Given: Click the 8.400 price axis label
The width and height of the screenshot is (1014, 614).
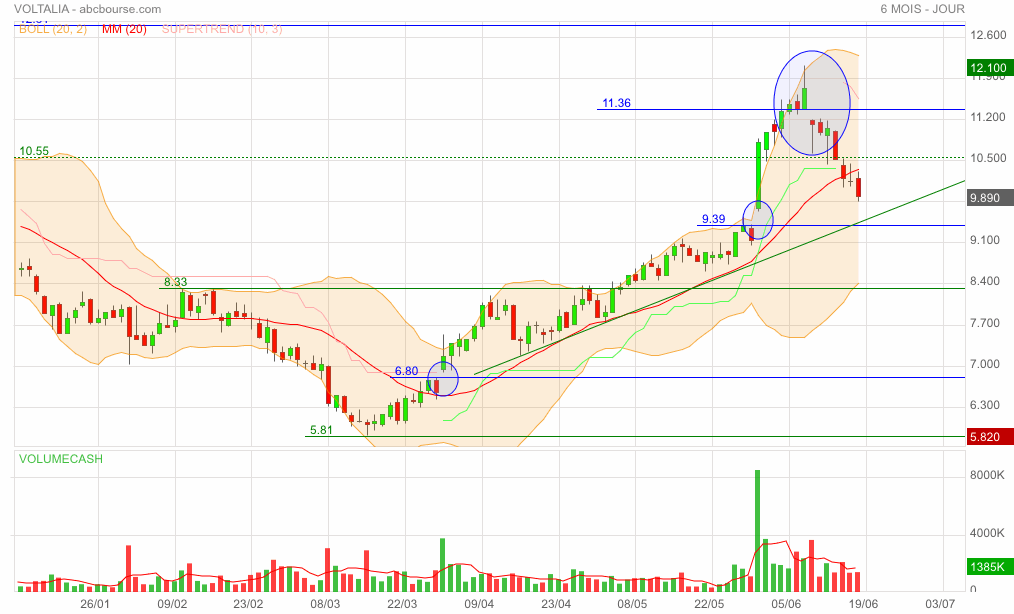Looking at the screenshot, I should click(x=988, y=281).
